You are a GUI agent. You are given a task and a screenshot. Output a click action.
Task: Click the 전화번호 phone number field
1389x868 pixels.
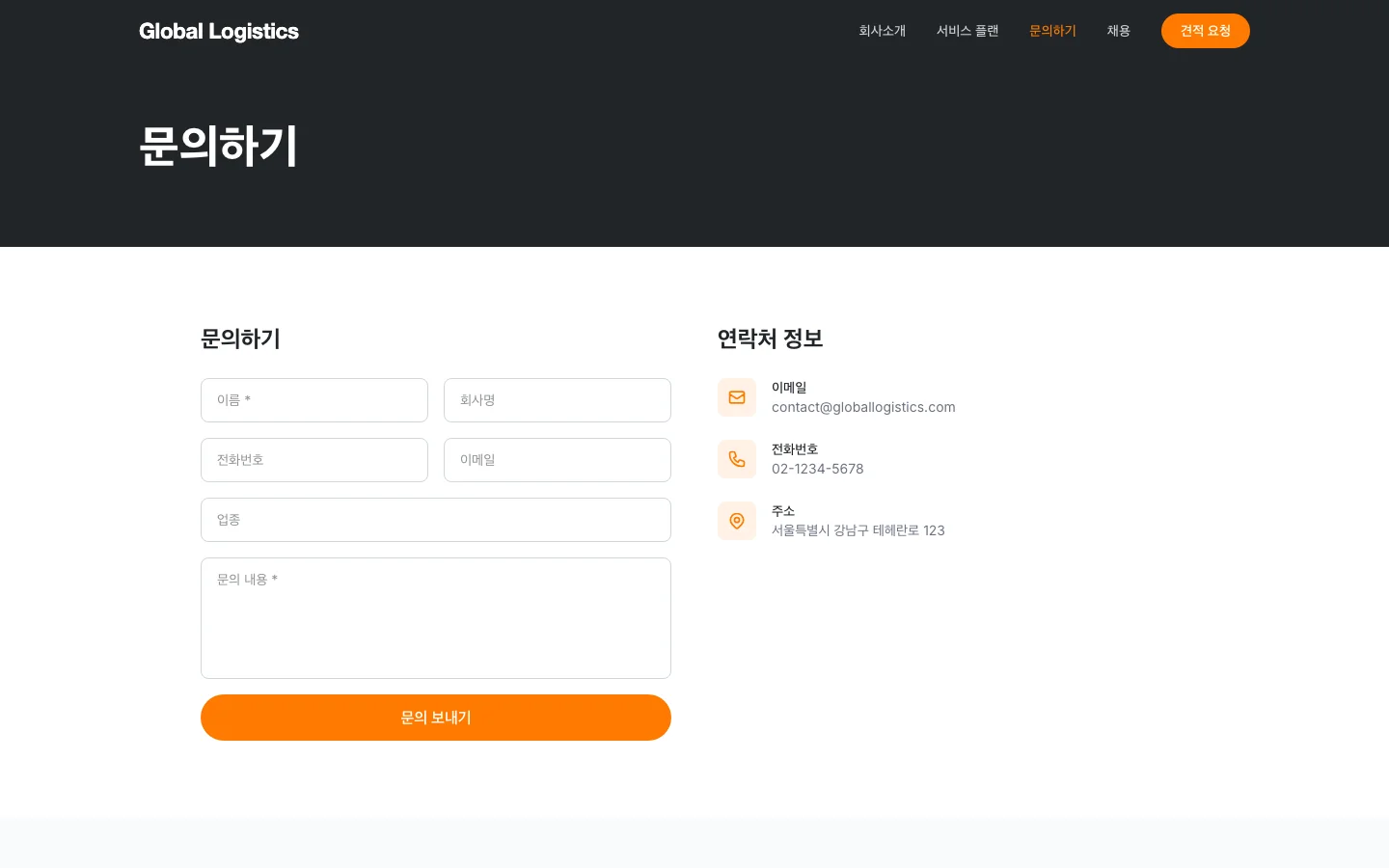(314, 460)
